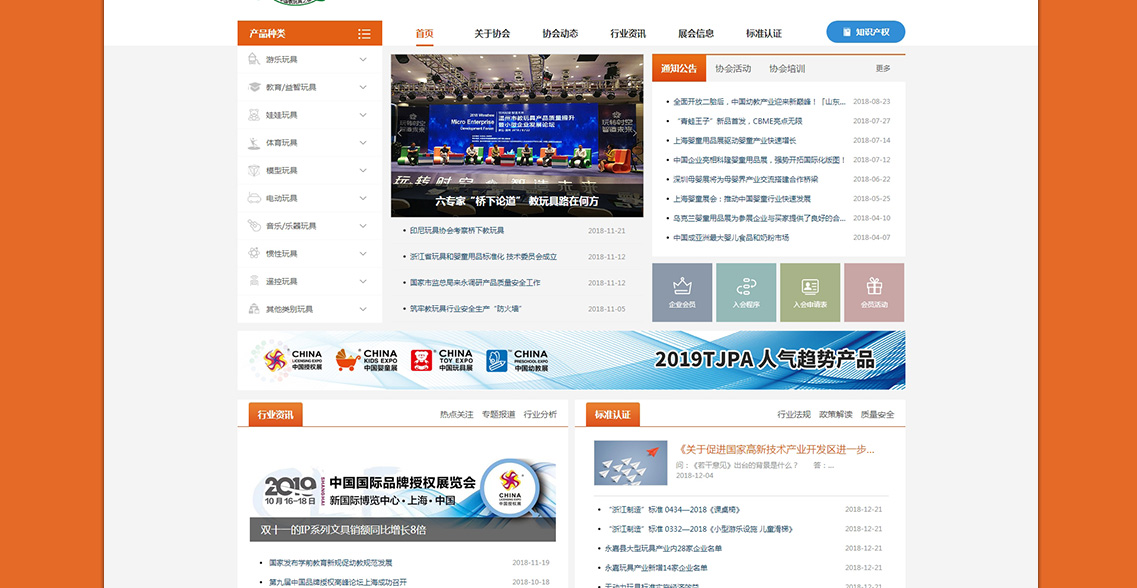Go to 展会信息 in the navigation bar
The image size is (1137, 588).
[696, 33]
